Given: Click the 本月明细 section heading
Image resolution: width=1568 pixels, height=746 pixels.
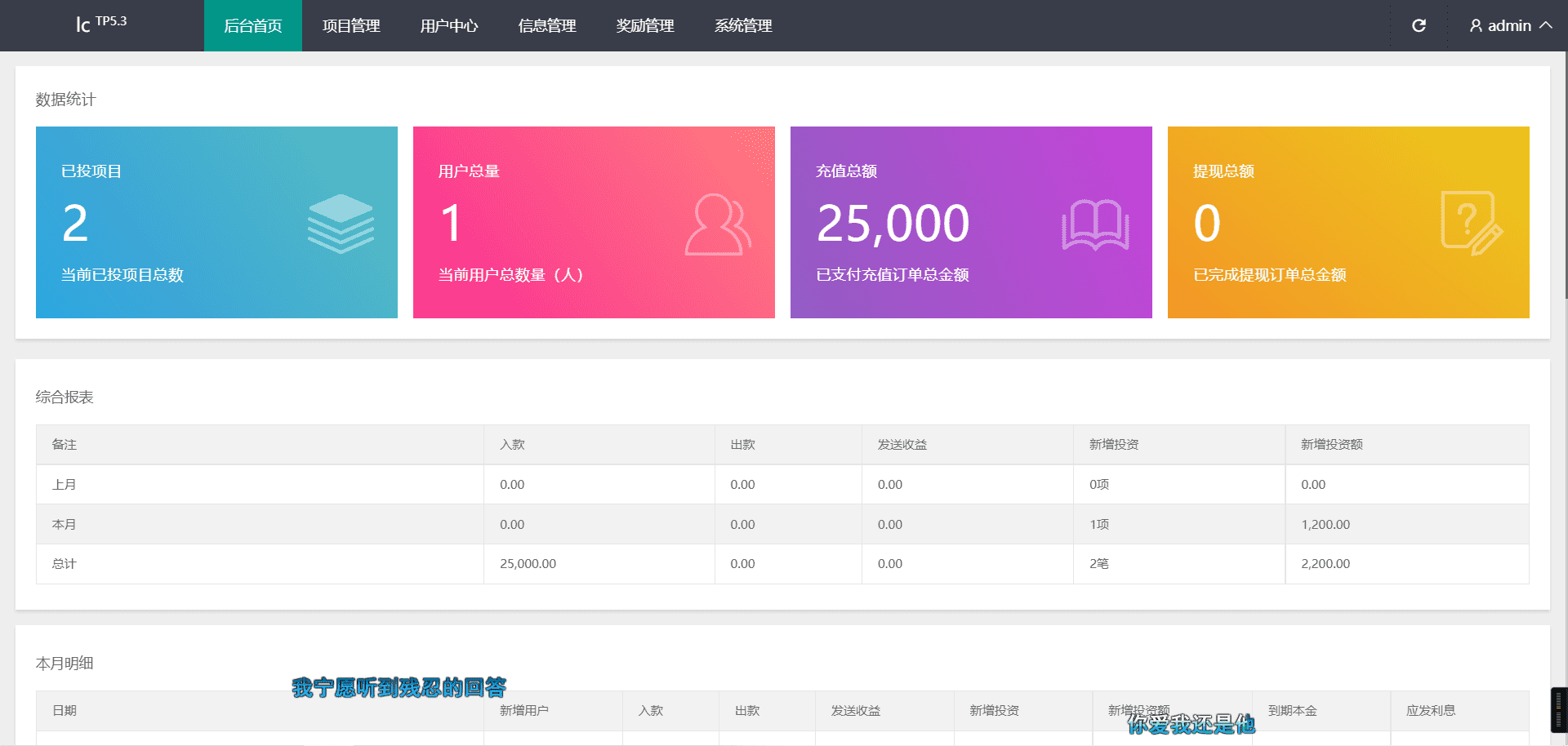Looking at the screenshot, I should [x=65, y=664].
